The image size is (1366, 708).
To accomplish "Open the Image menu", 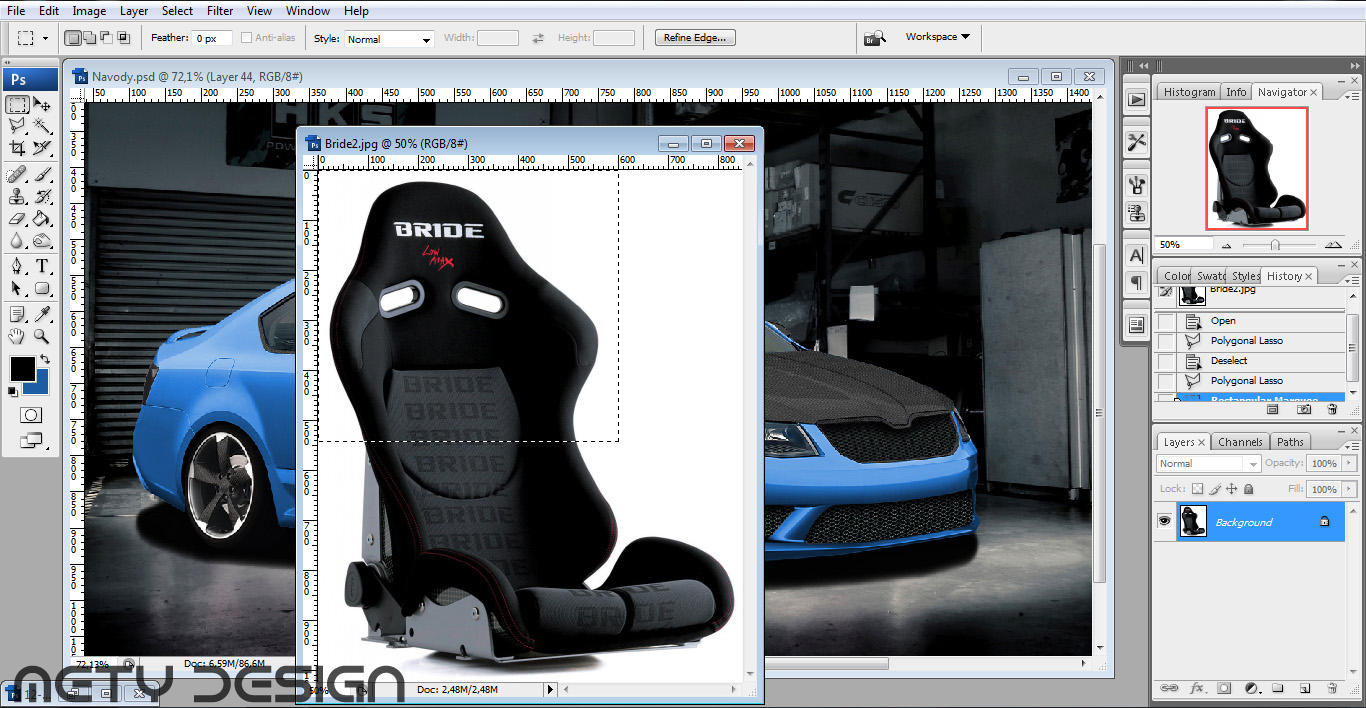I will tap(89, 11).
